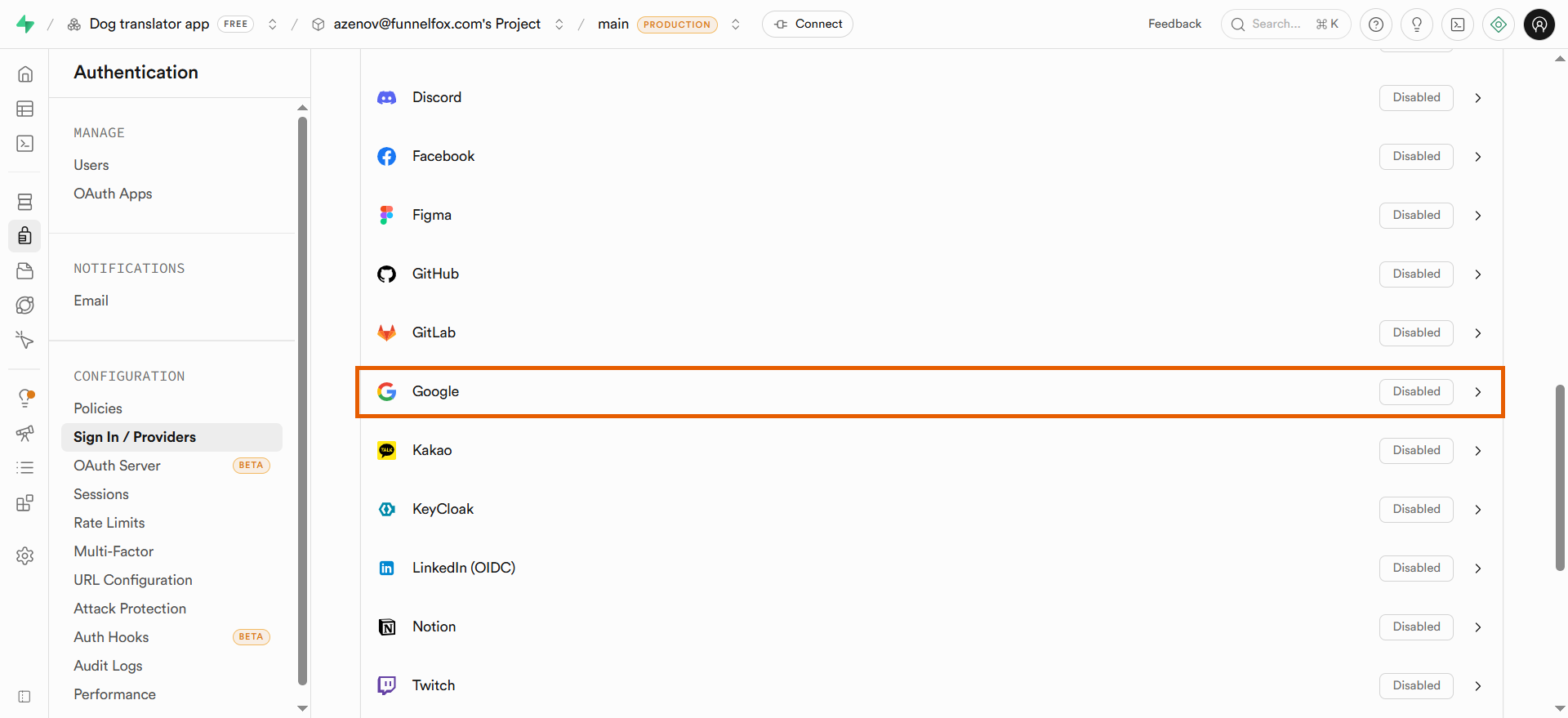Open the Supabase logo home

click(25, 25)
